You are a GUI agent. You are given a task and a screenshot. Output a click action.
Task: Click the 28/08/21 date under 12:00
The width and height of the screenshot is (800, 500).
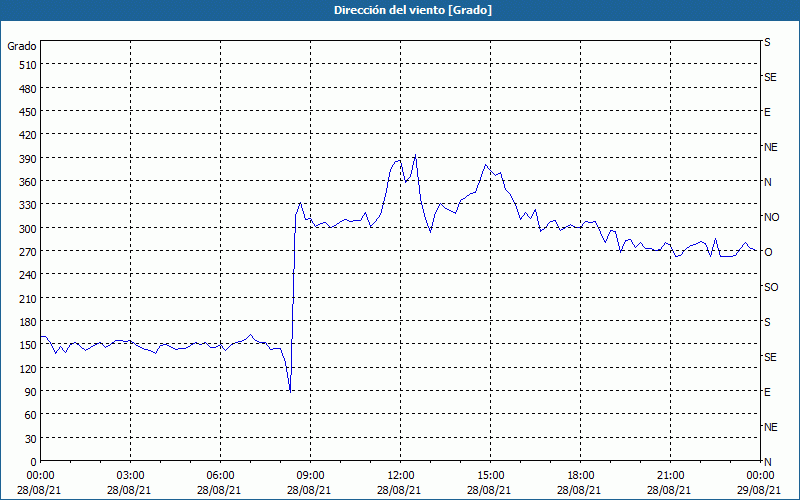coord(399,490)
